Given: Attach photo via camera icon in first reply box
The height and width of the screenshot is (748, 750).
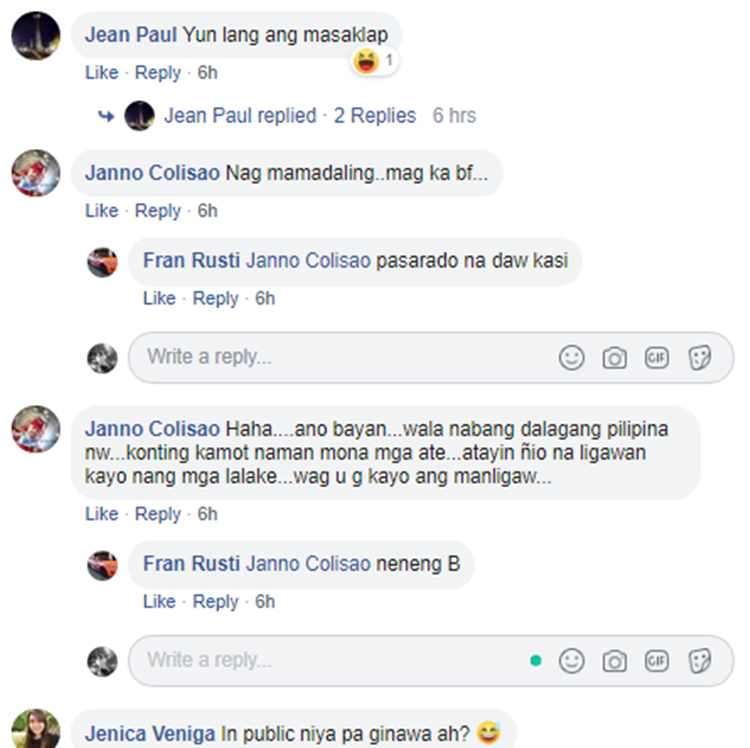Looking at the screenshot, I should click(614, 358).
